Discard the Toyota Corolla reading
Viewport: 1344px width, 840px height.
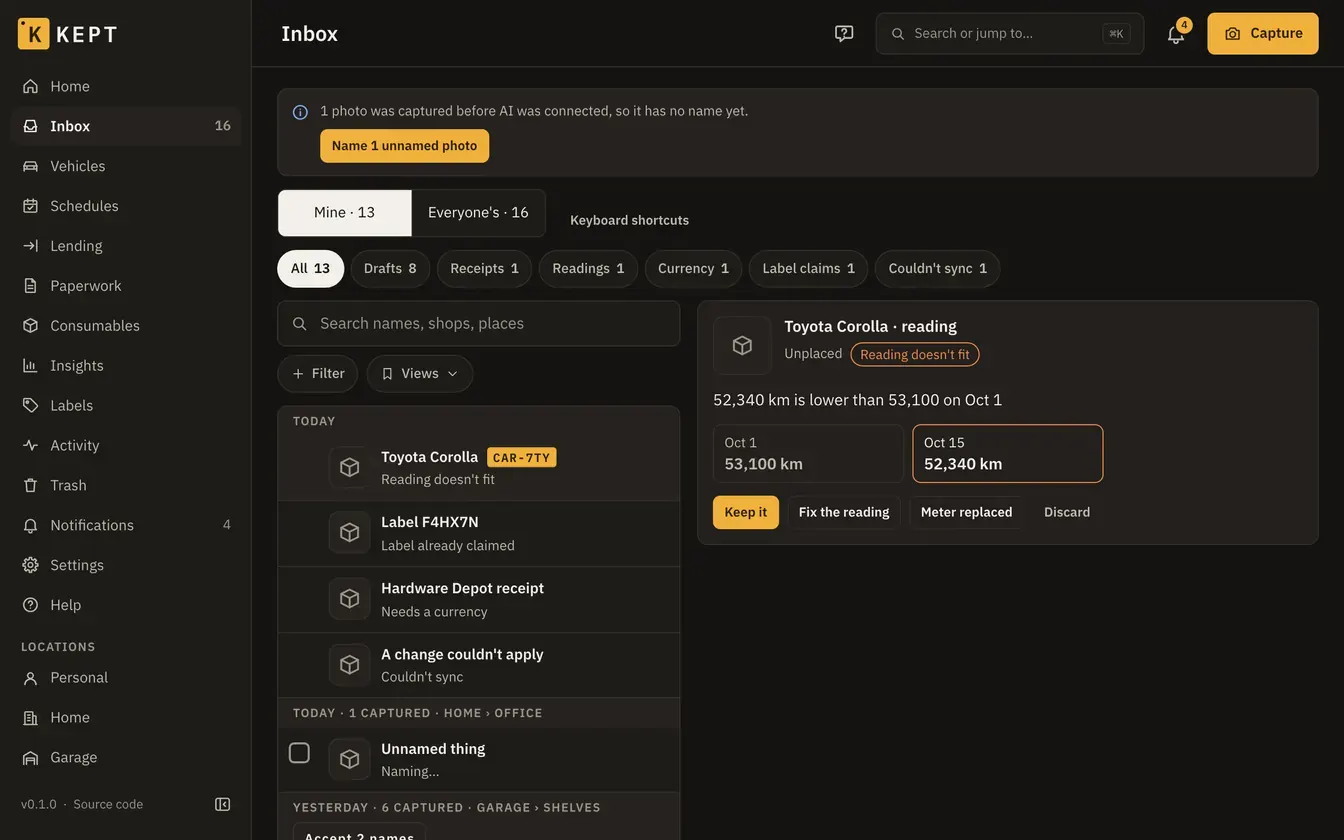[1067, 513]
